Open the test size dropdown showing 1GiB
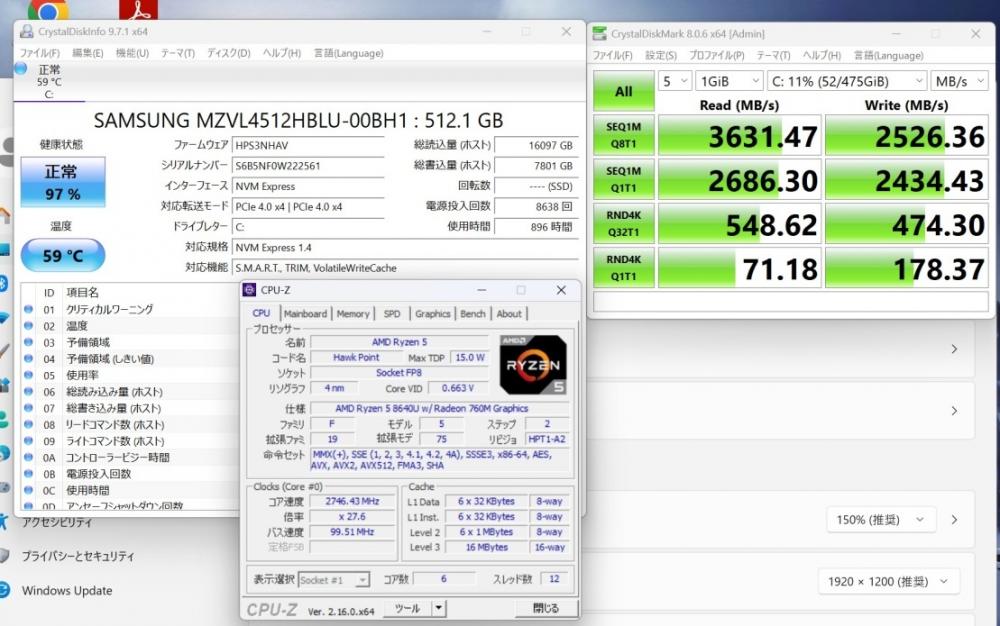This screenshot has height=626, width=1000. click(729, 81)
